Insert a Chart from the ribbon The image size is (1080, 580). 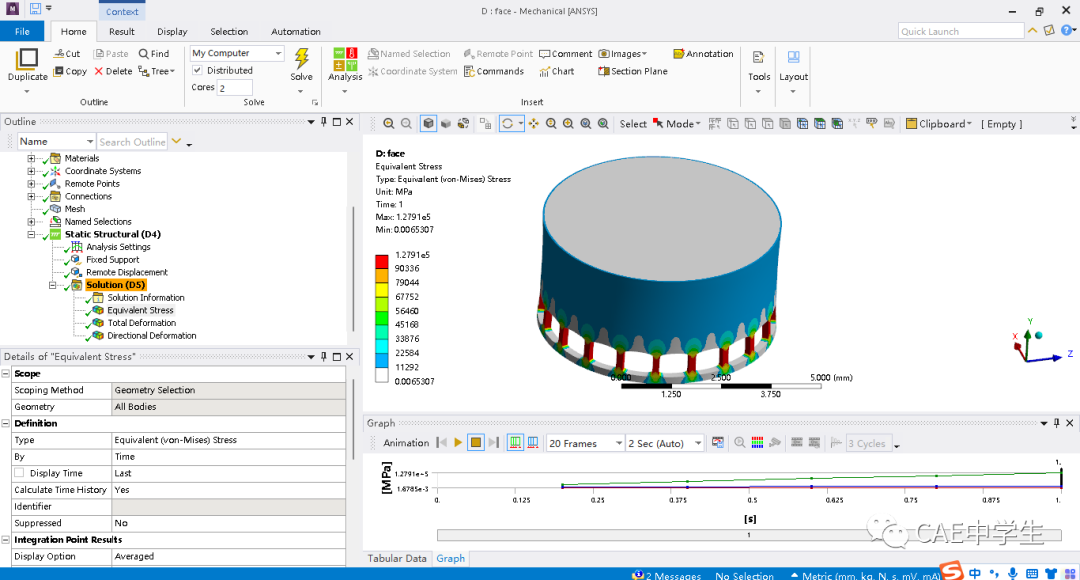[557, 71]
